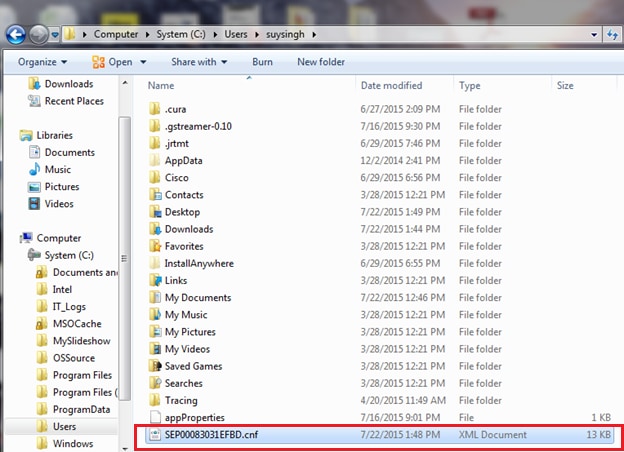Click the Downloads folder icon in file list
The width and height of the screenshot is (624, 452).
point(155,229)
